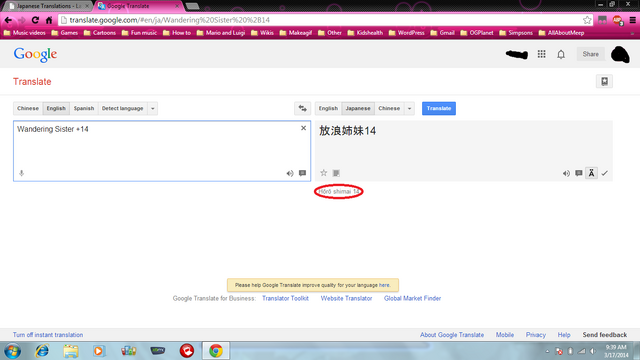Open translation example usage icon
The height and width of the screenshot is (360, 640).
click(579, 173)
